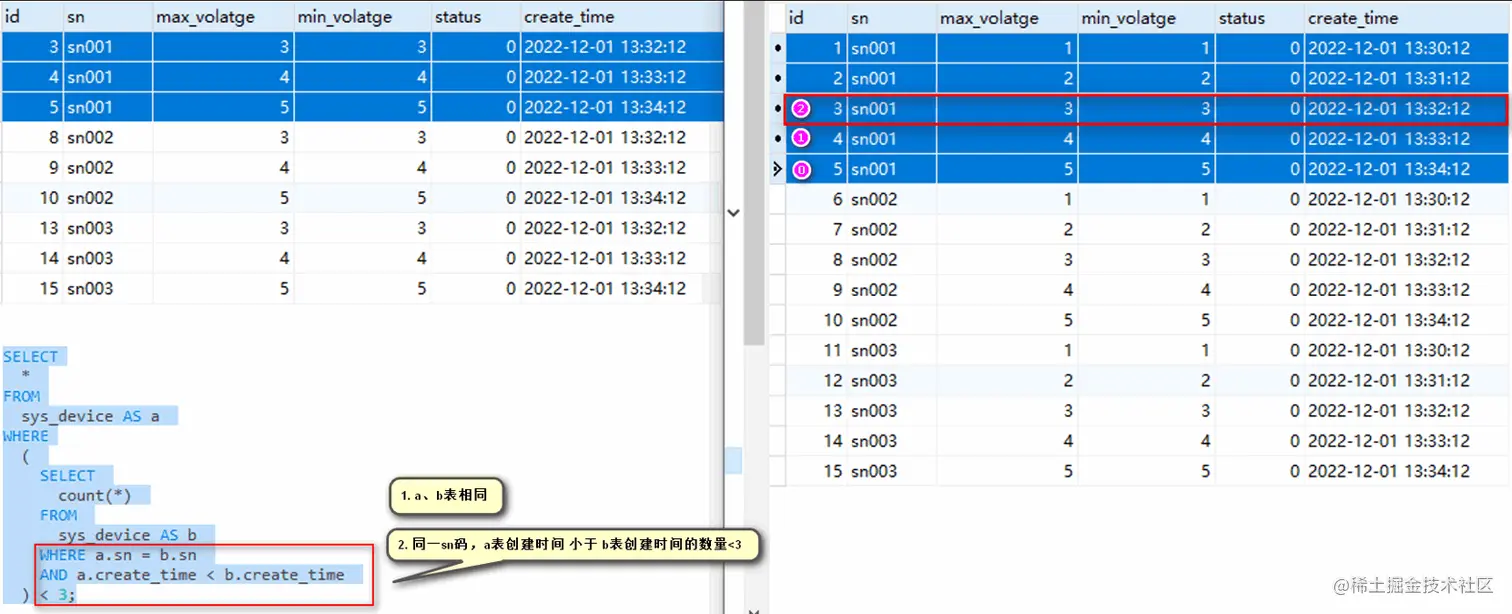Select create_time cell of left-grid row 14

tap(622, 258)
